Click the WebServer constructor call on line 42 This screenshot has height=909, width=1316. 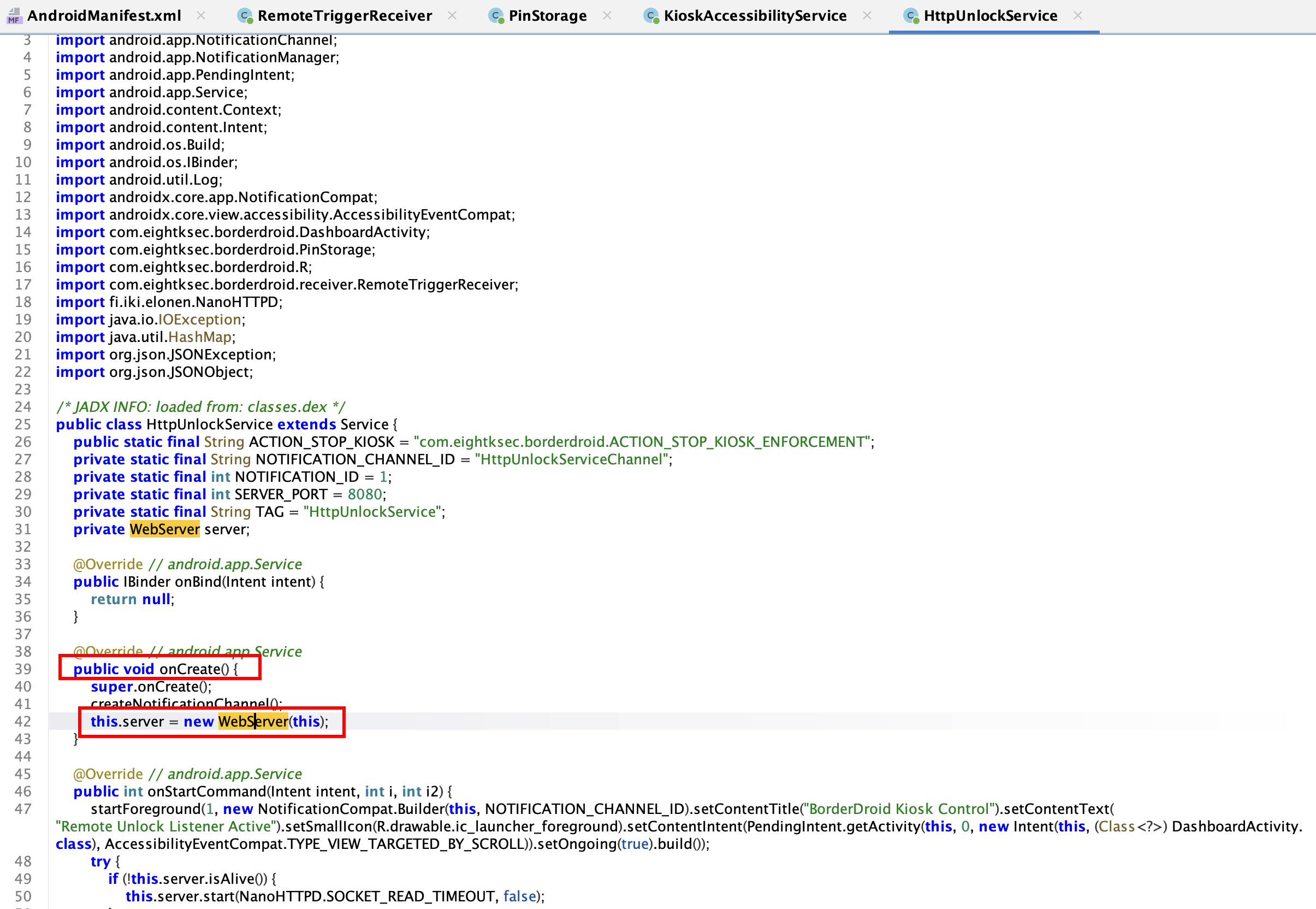tap(253, 722)
